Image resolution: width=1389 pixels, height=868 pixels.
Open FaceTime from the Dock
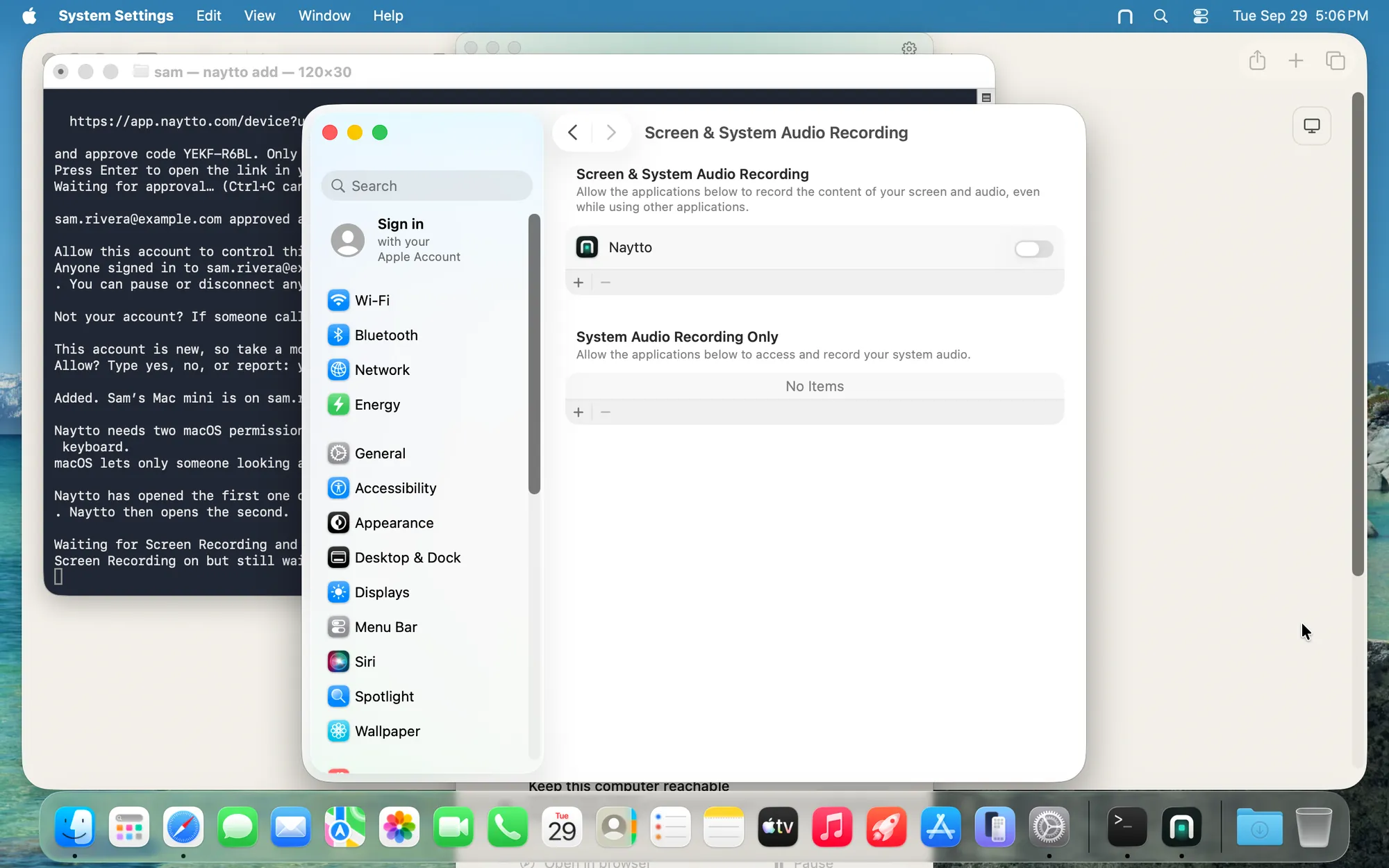click(454, 827)
